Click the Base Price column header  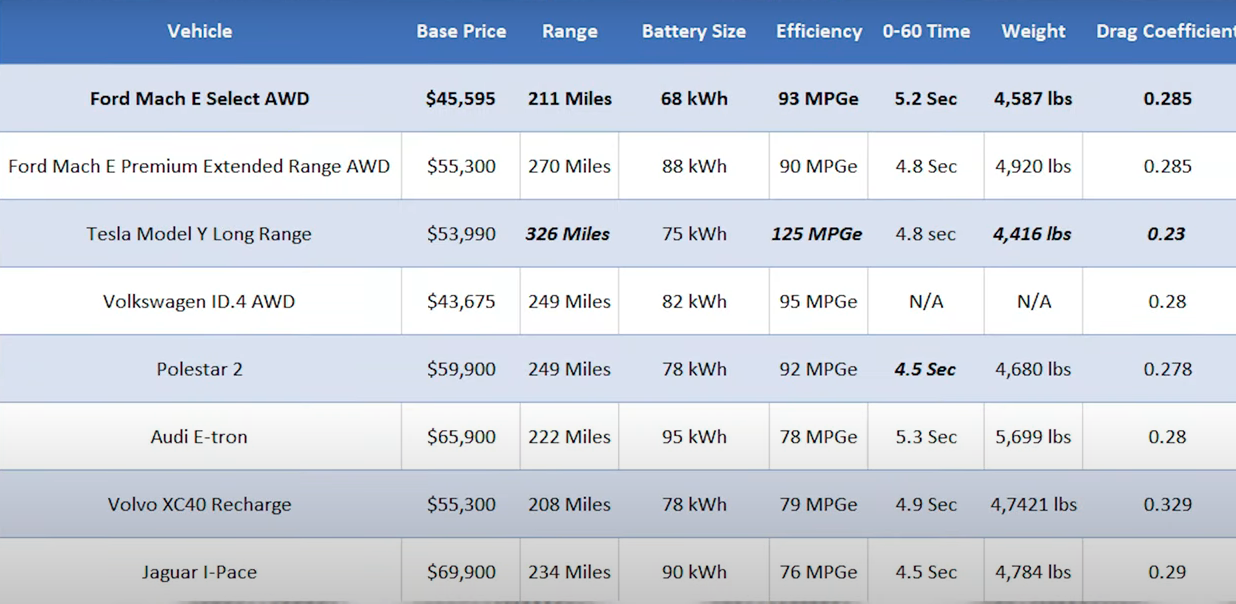click(461, 31)
